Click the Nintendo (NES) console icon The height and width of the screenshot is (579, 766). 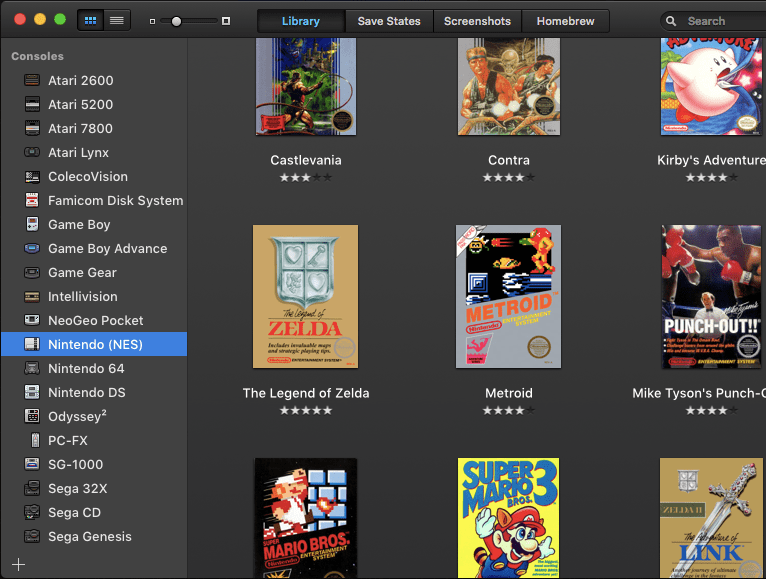click(32, 344)
